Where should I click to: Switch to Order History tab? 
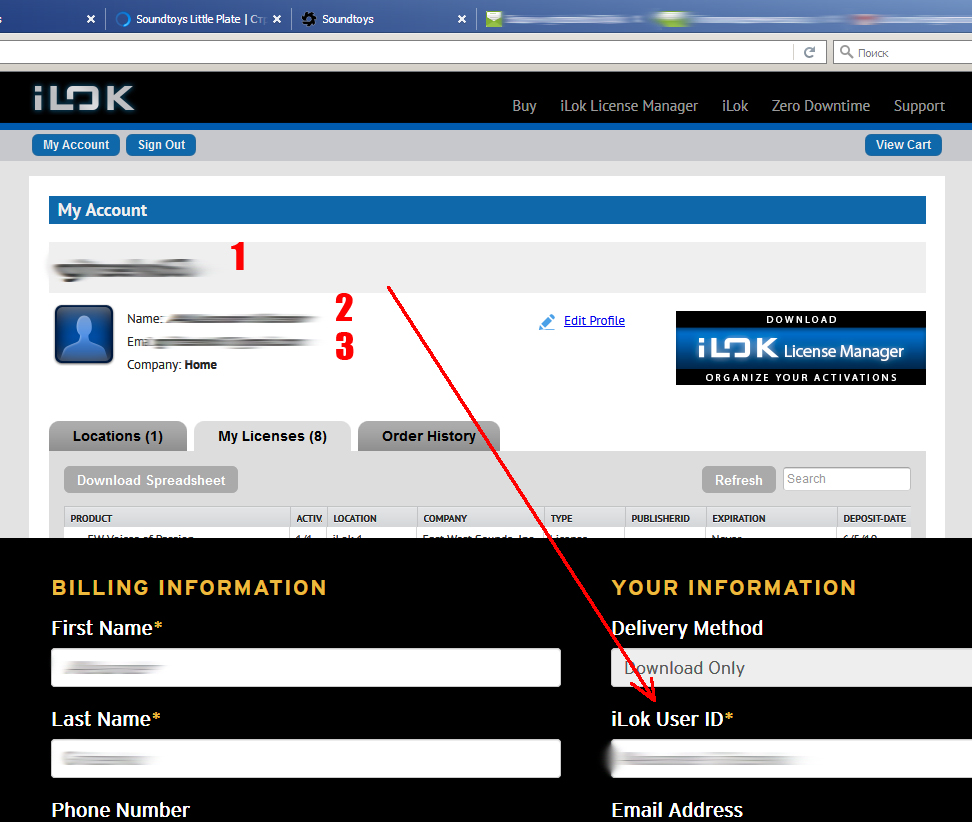pos(428,436)
